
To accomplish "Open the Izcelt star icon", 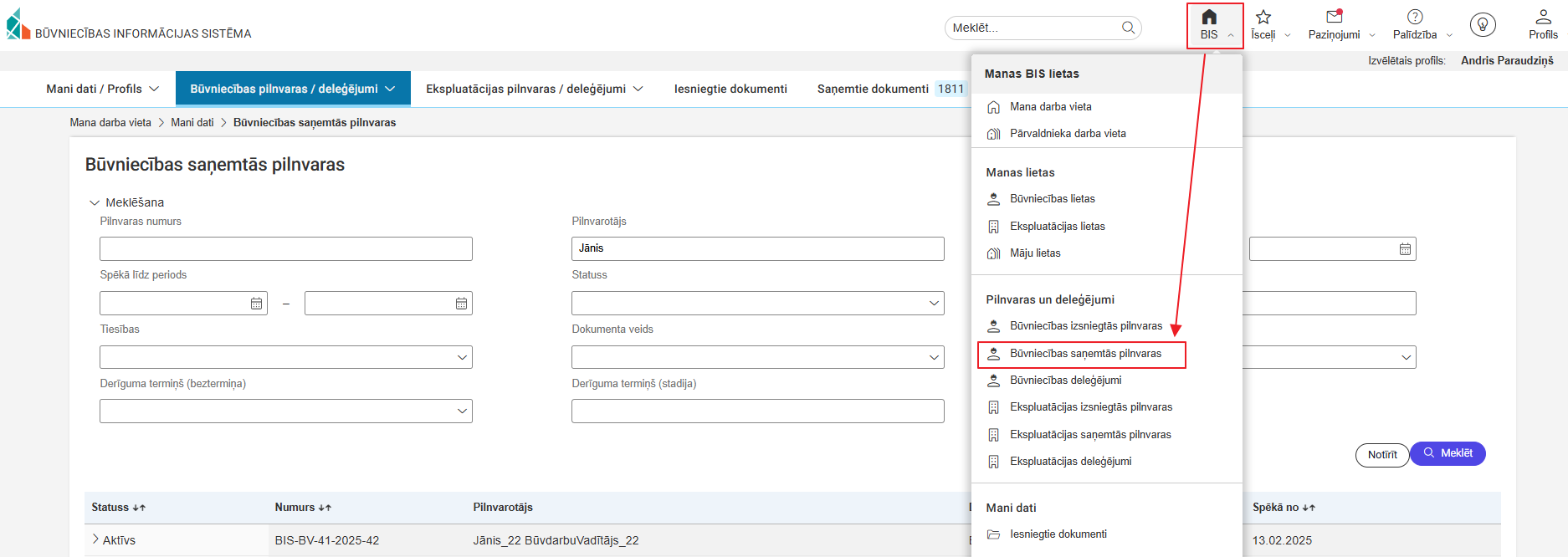I will [1263, 18].
